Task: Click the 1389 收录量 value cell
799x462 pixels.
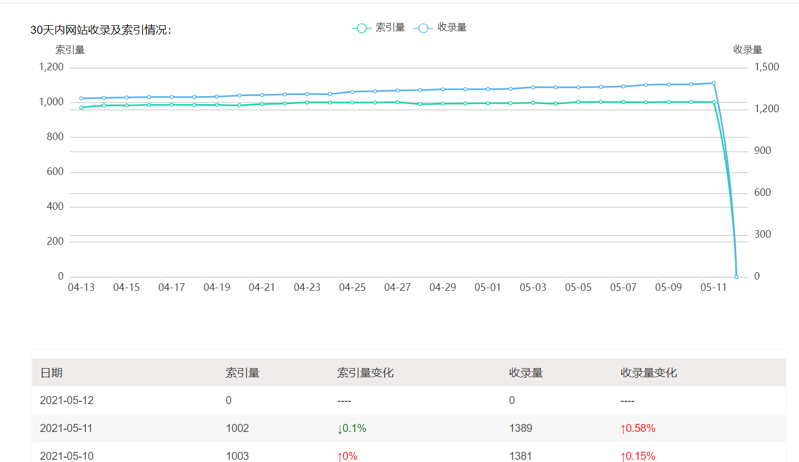Action: coord(520,428)
